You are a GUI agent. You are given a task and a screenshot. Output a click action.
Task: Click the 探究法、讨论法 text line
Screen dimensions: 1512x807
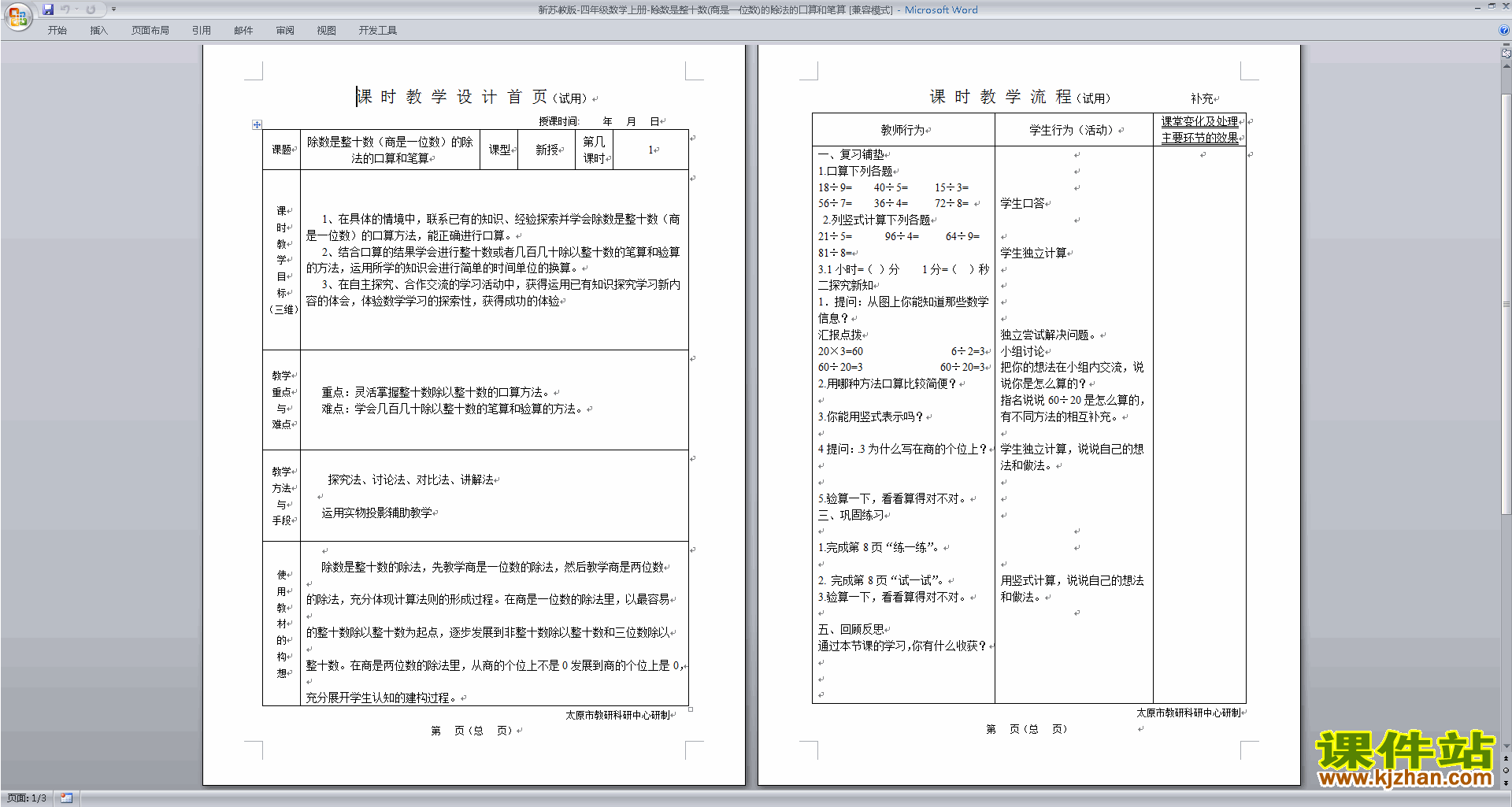[410, 479]
